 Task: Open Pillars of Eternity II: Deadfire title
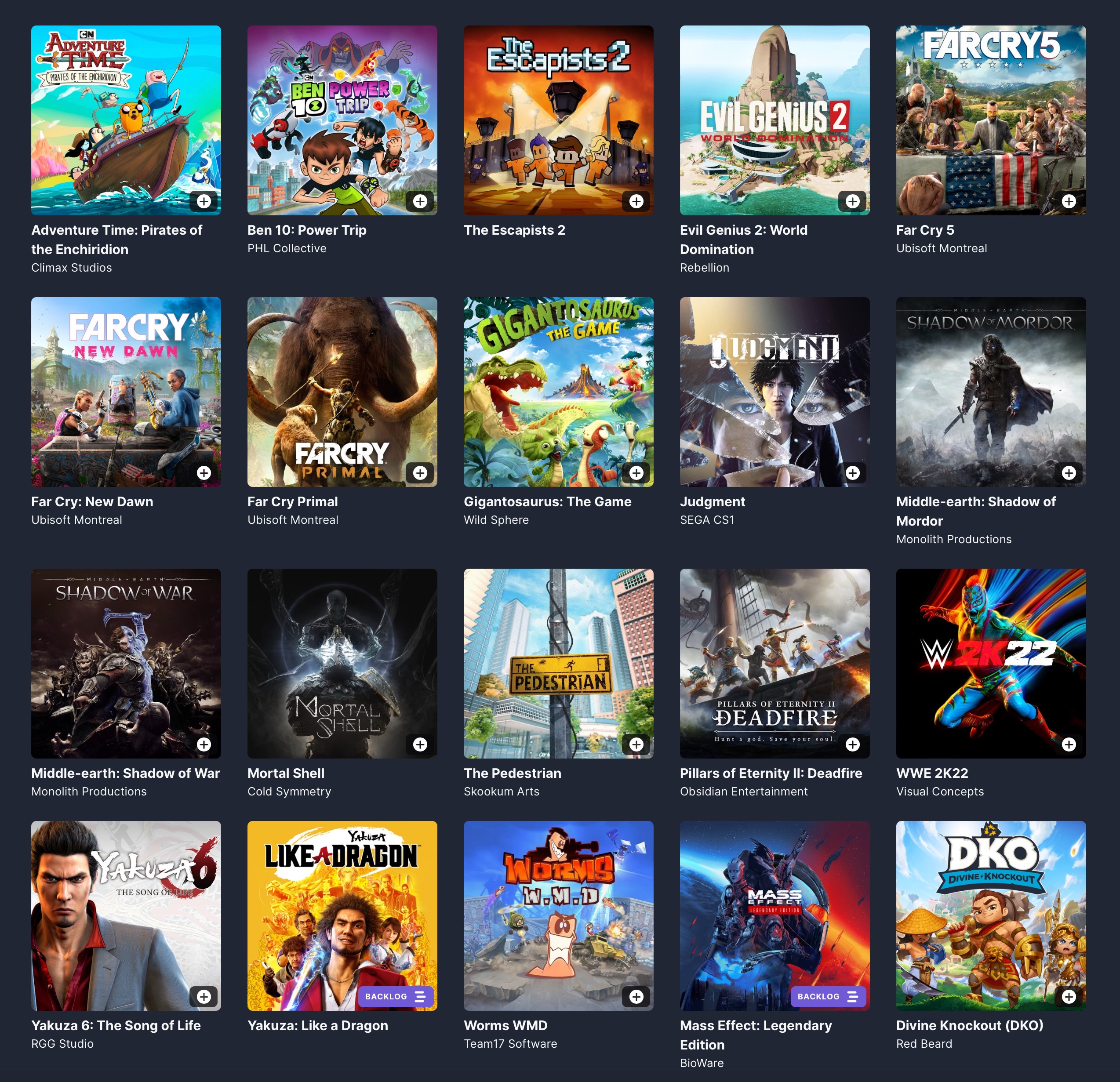pyautogui.click(x=771, y=773)
